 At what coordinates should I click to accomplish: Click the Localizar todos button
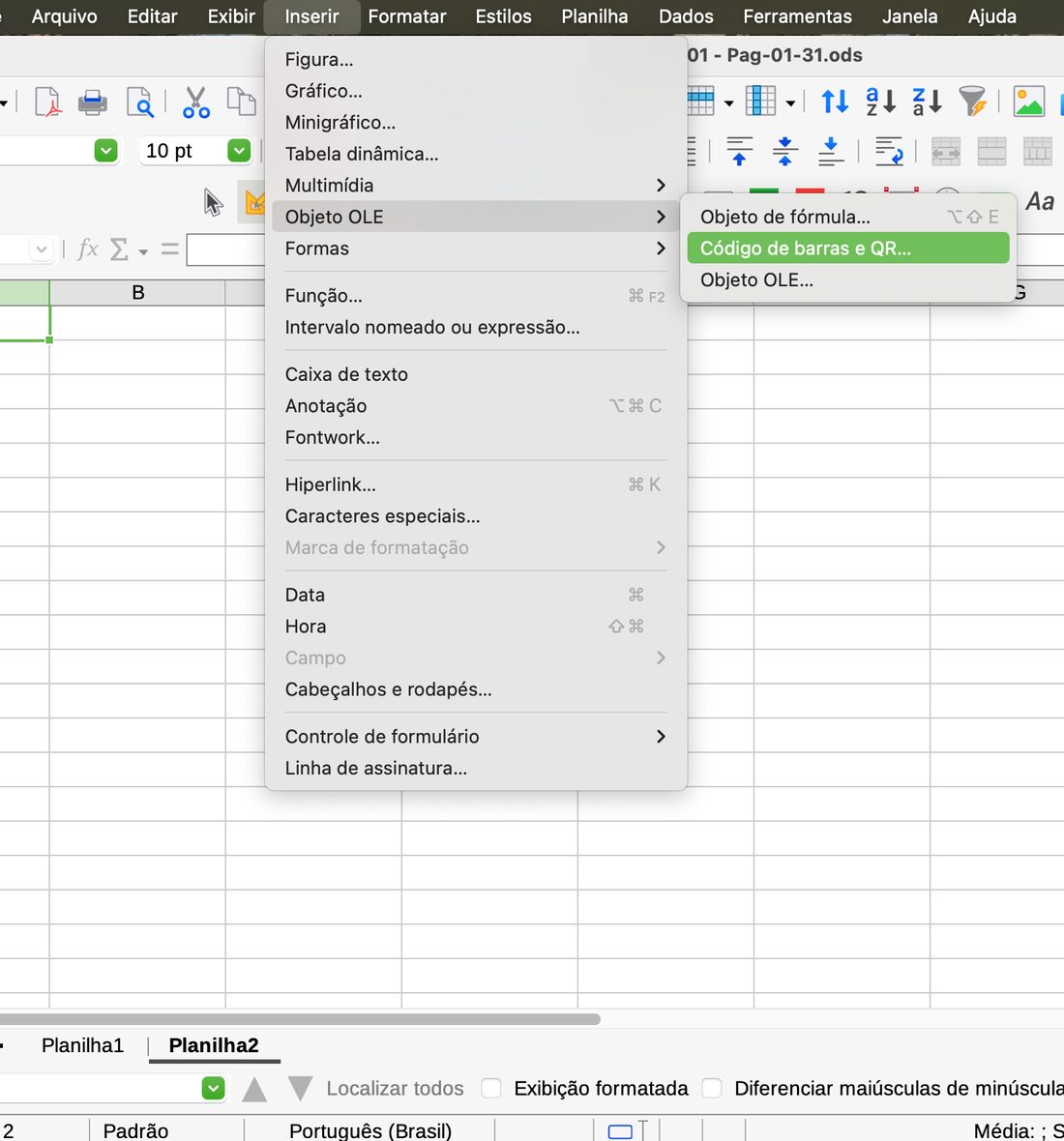tap(395, 1089)
